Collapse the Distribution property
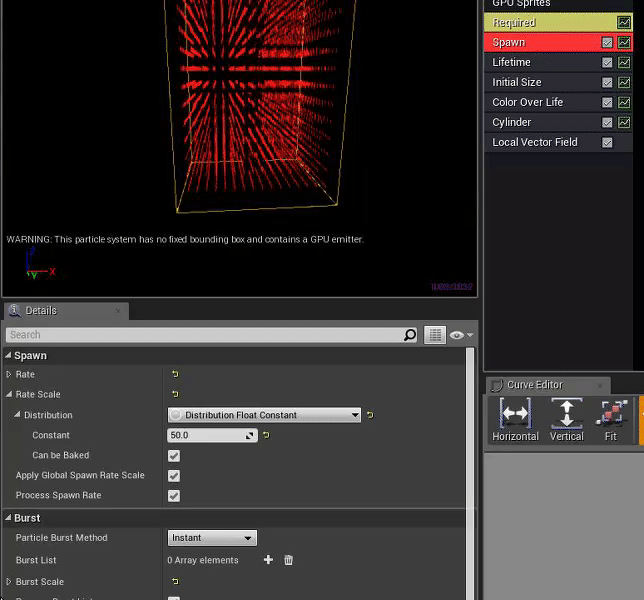Viewport: 644px width, 600px height. tap(17, 414)
